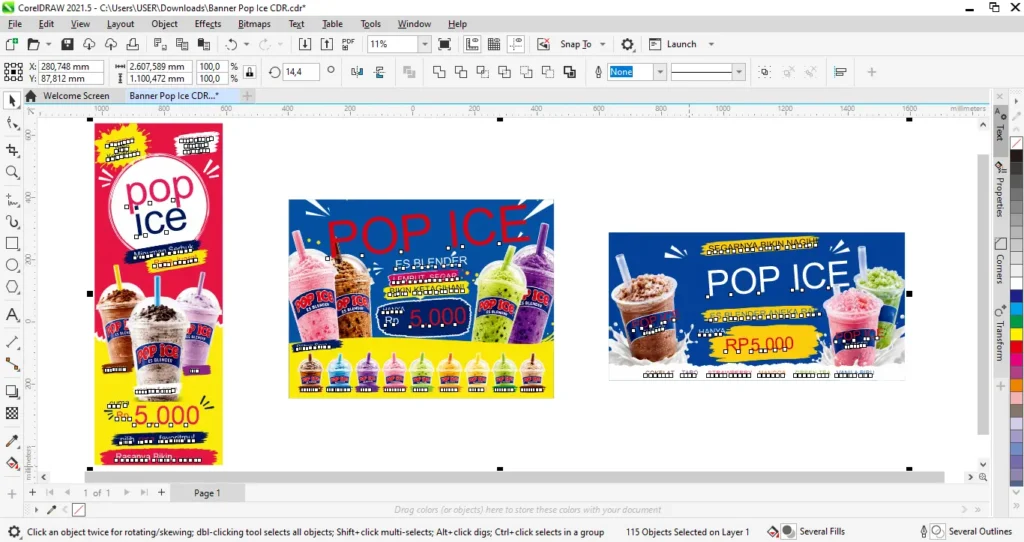This screenshot has width=1024, height=542.
Task: Pick the blue palette swatch
Action: [1017, 296]
